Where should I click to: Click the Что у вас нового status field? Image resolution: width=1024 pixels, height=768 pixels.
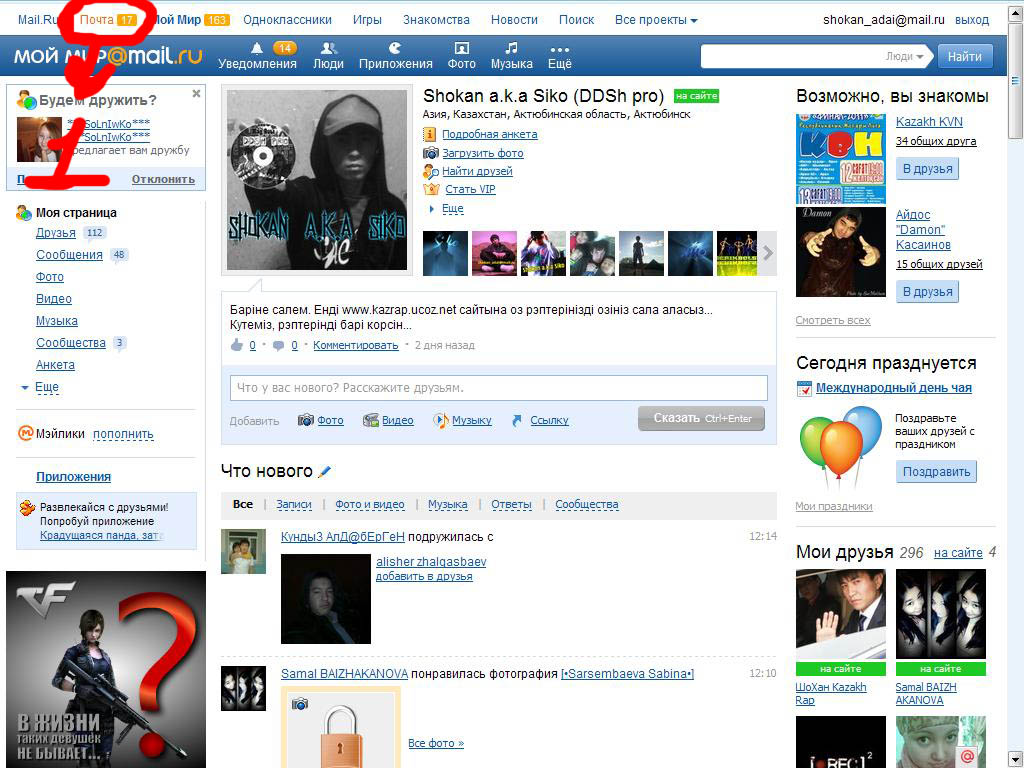(x=498, y=388)
